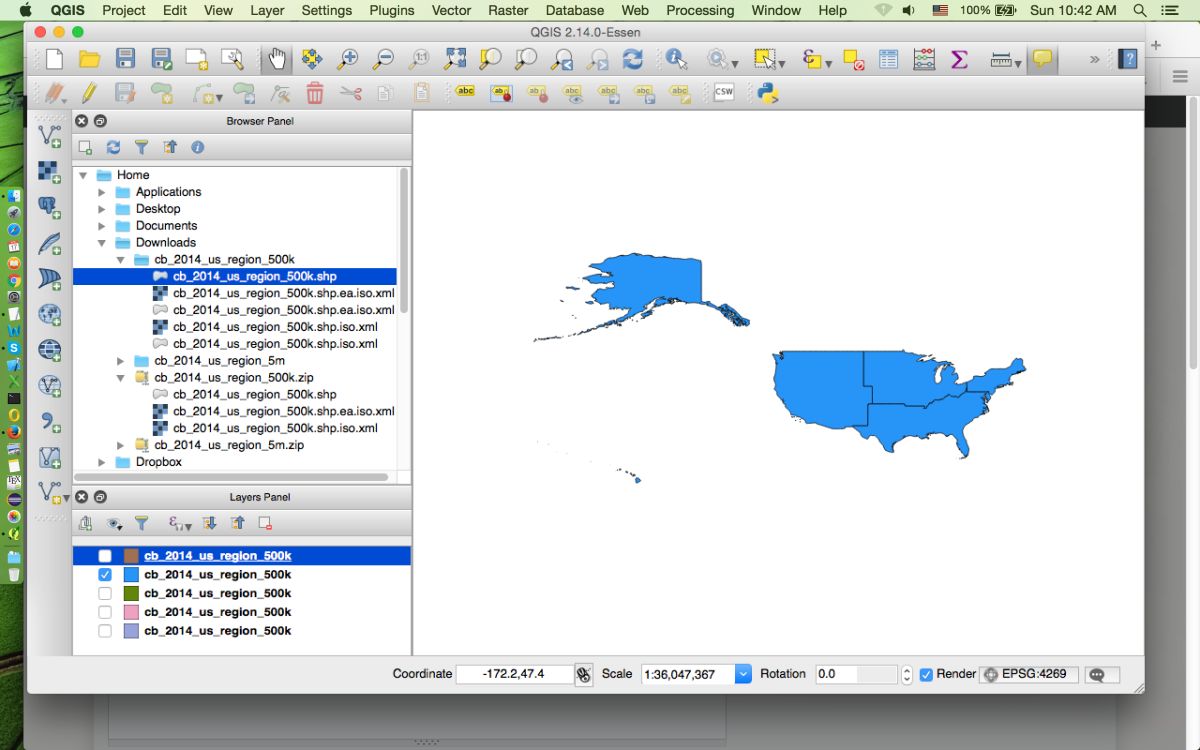Expand the cb_2014_us_region_5m folder
This screenshot has width=1200, height=750.
coord(120,361)
